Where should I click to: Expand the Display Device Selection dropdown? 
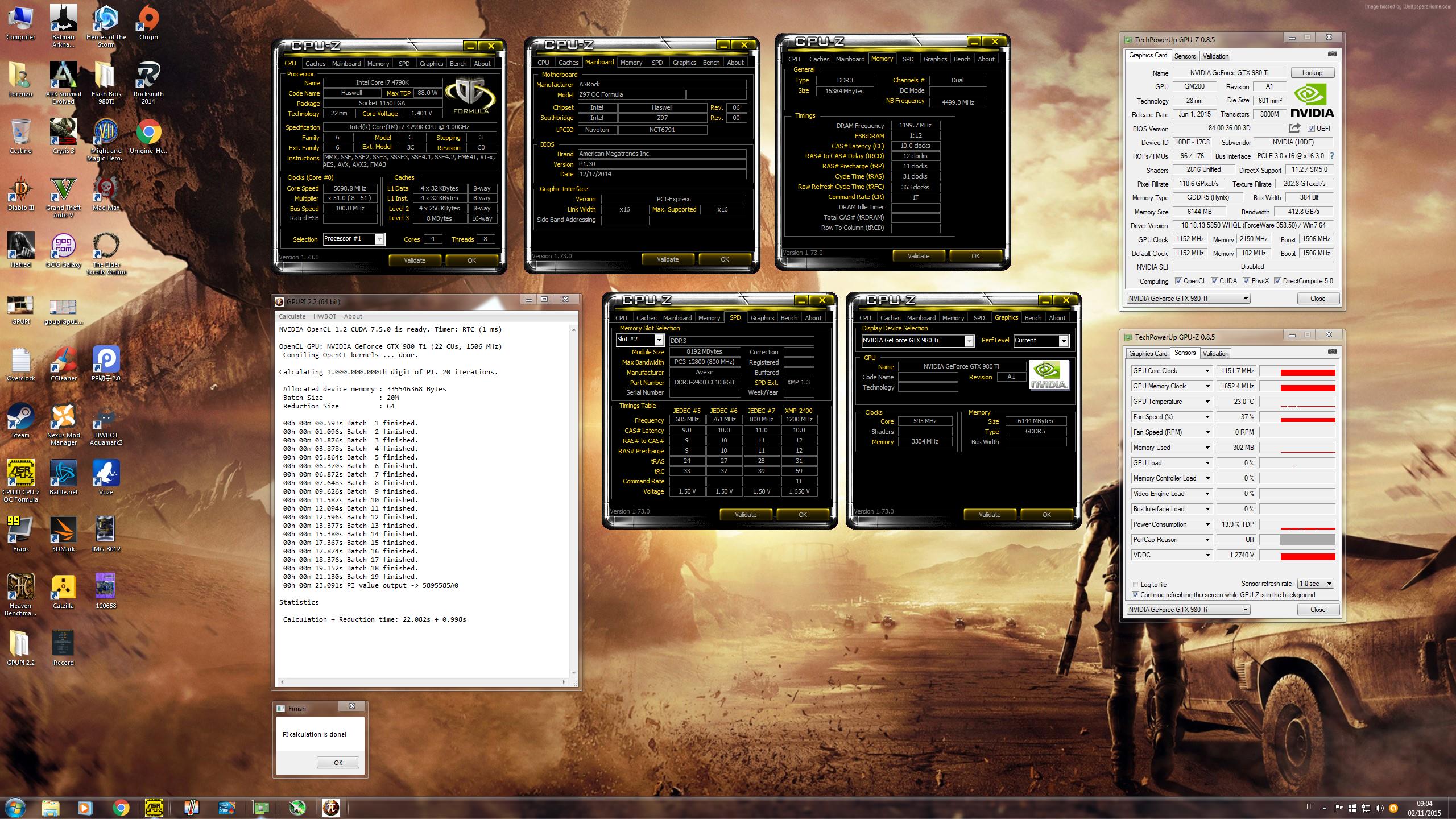click(x=969, y=341)
